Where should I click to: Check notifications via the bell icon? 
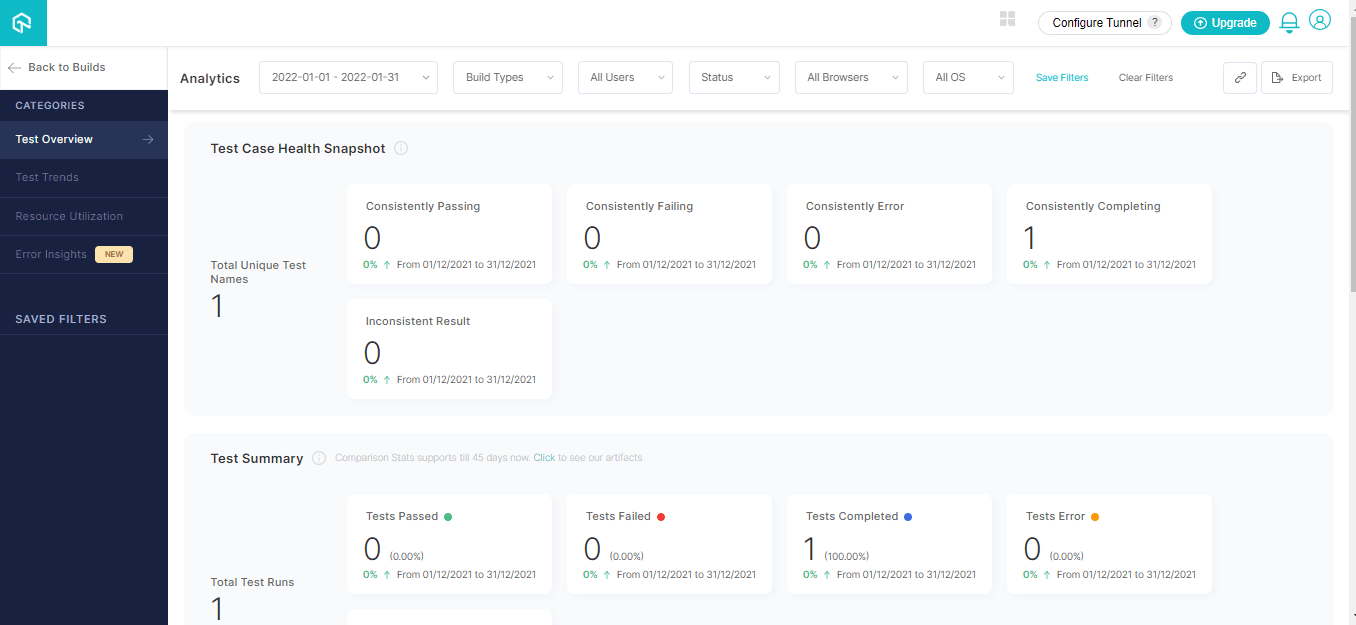point(1288,20)
